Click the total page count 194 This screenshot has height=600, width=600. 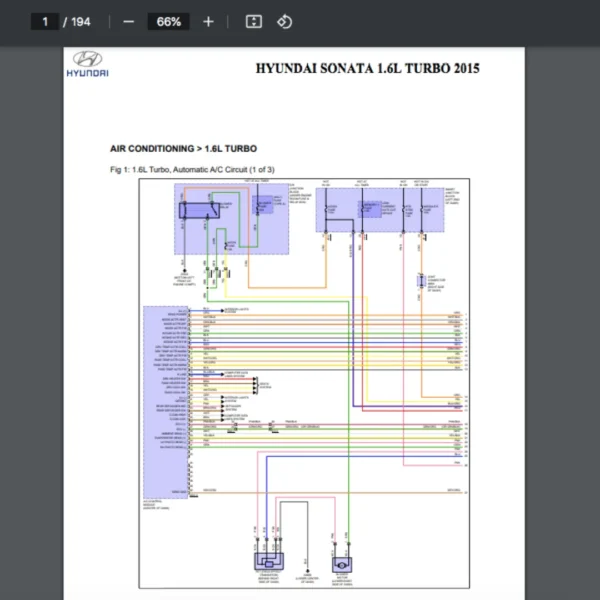[80, 21]
